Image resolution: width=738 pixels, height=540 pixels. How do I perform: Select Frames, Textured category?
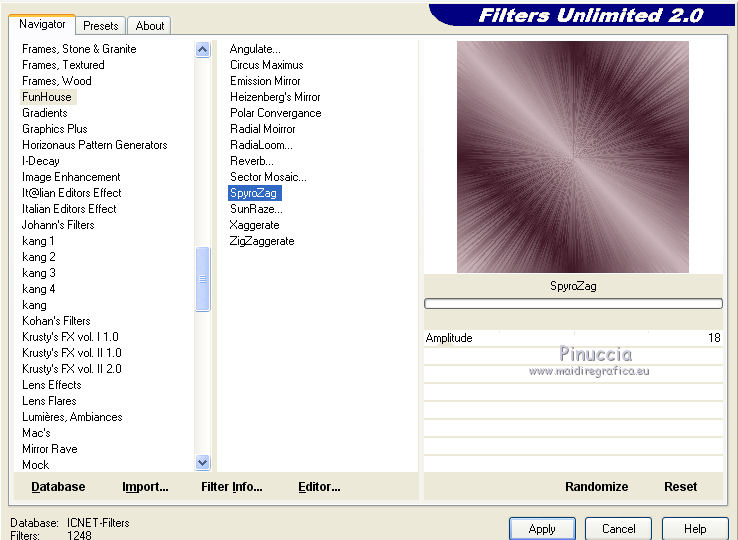(x=63, y=65)
